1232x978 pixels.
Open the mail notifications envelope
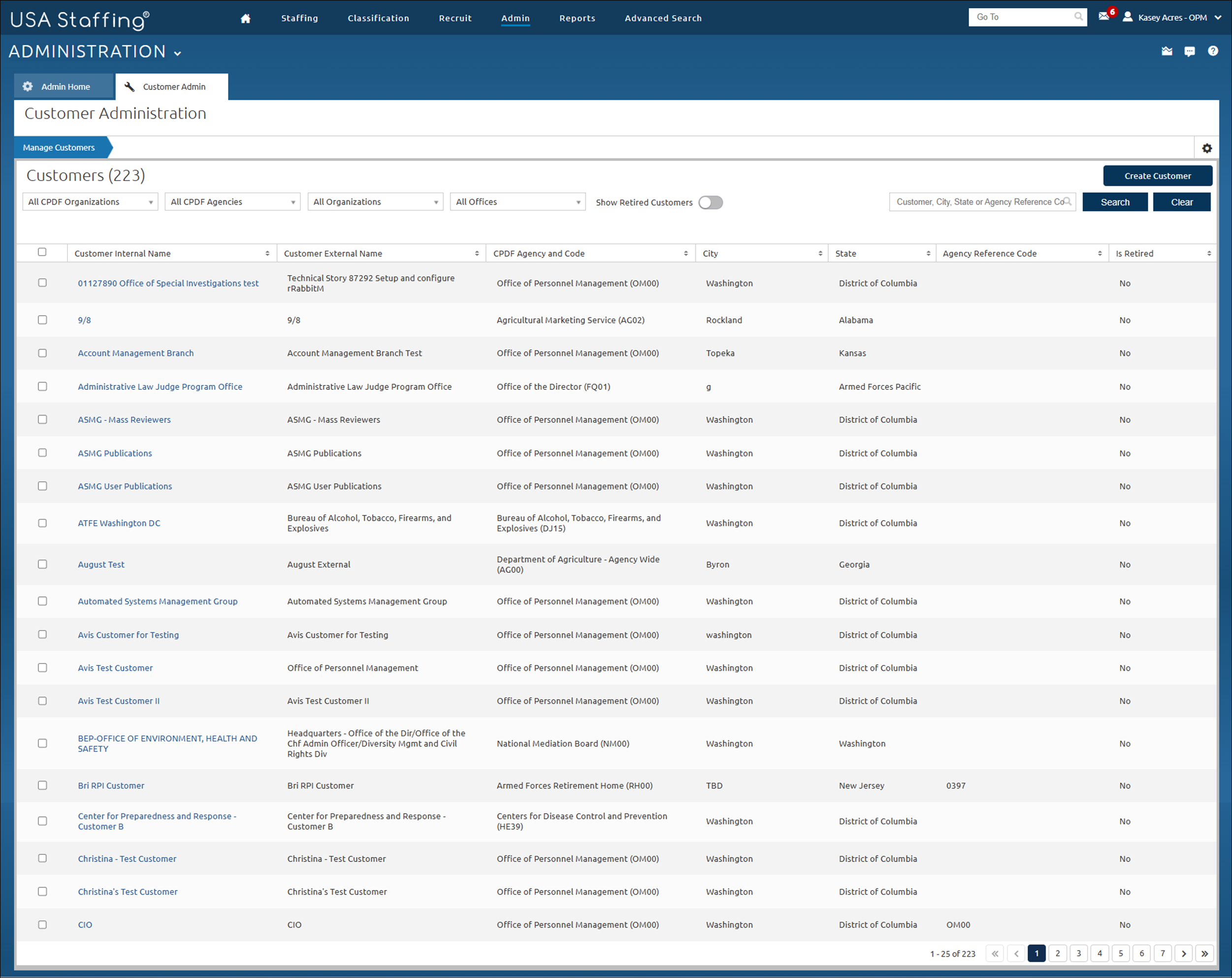pos(1103,16)
